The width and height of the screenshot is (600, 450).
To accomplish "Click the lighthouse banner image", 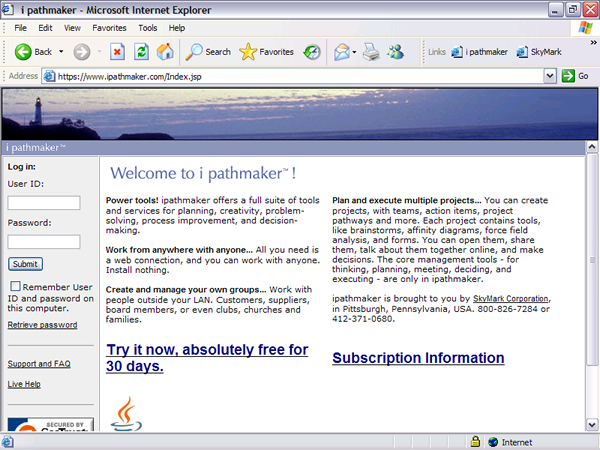I will (x=300, y=114).
